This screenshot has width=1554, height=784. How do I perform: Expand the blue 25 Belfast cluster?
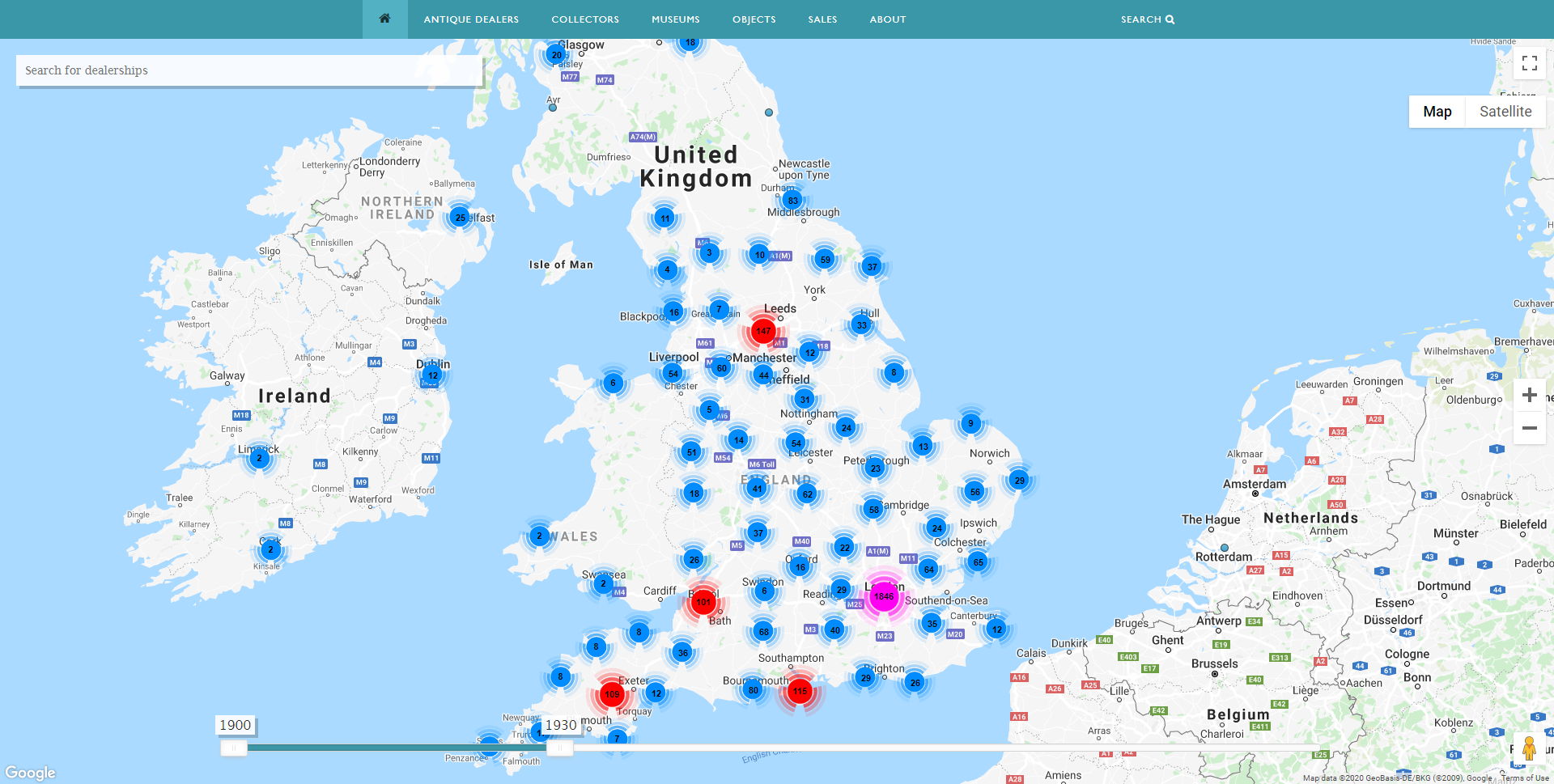click(x=460, y=218)
